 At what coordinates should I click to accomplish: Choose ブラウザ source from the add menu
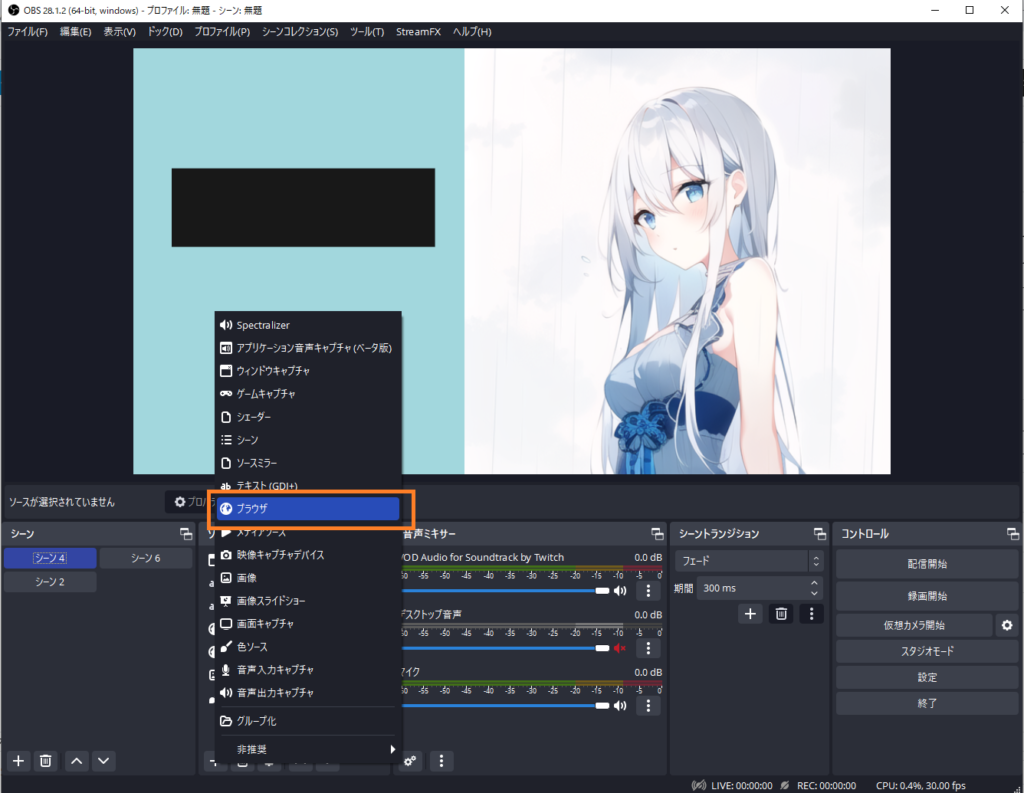pos(308,509)
